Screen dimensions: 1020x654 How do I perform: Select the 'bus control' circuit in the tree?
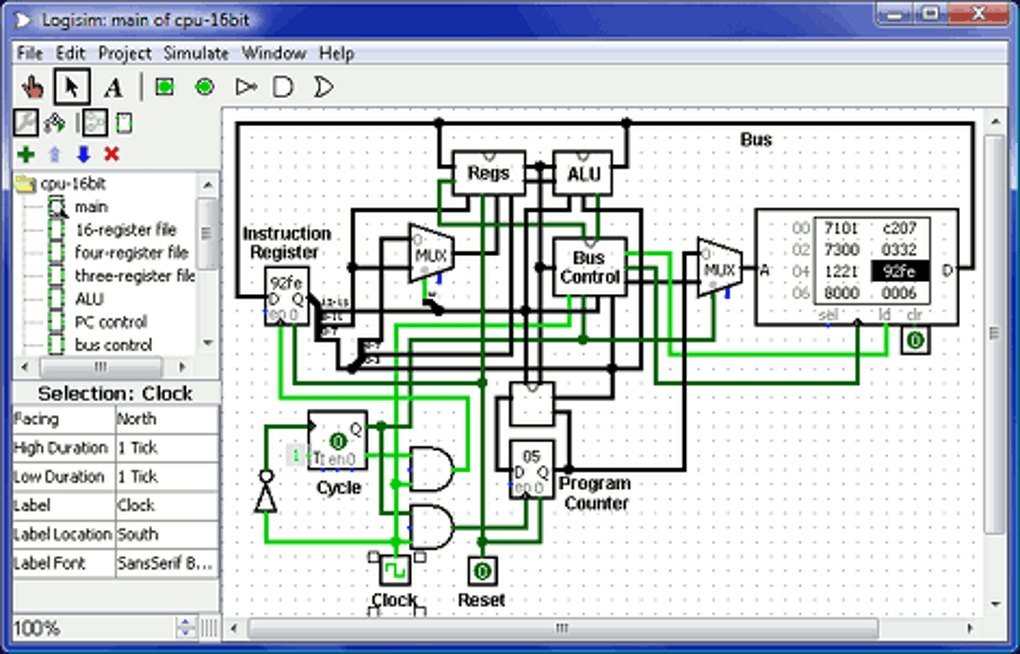pos(113,345)
